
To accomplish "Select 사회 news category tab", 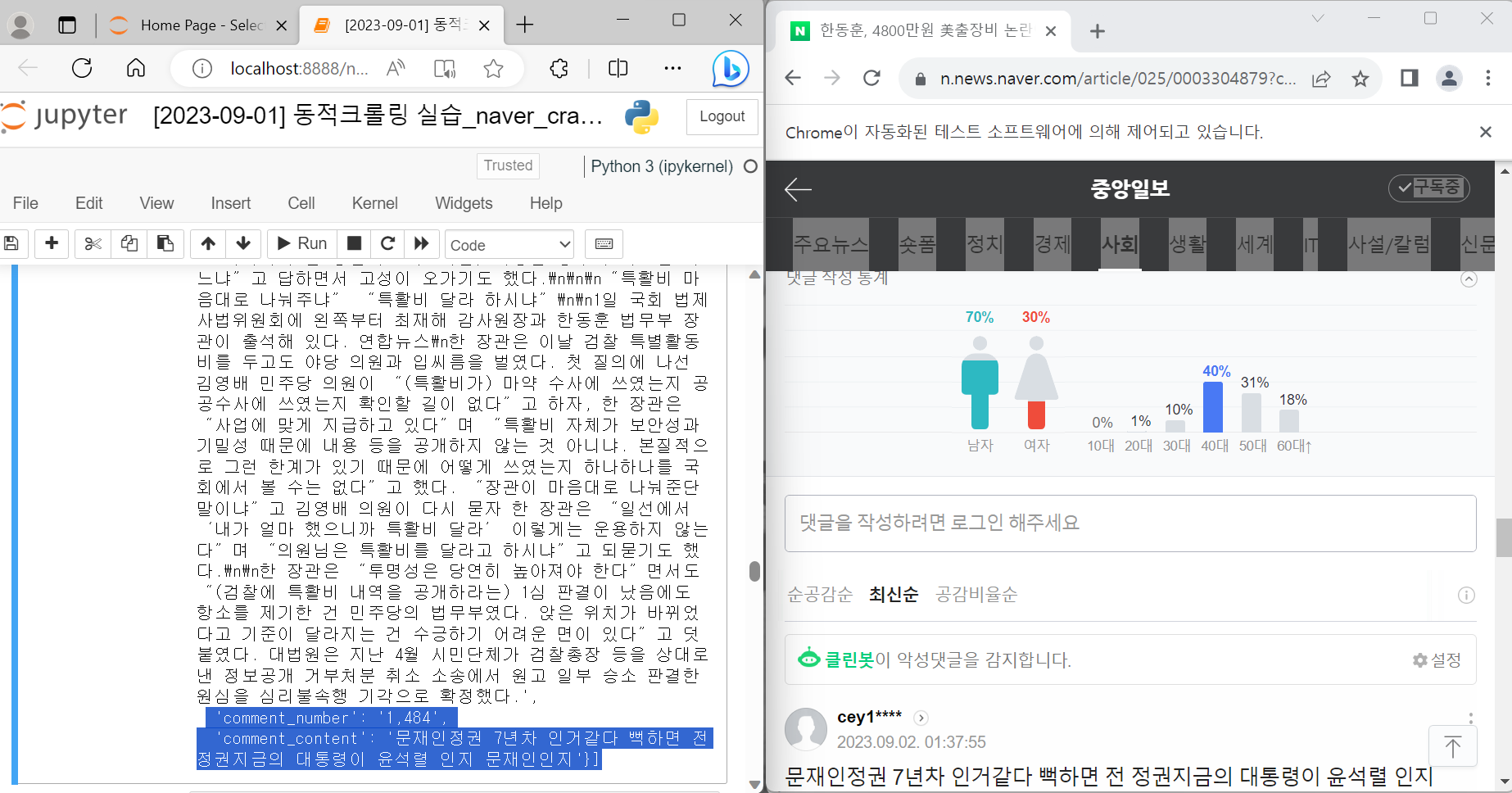I will tap(1120, 244).
